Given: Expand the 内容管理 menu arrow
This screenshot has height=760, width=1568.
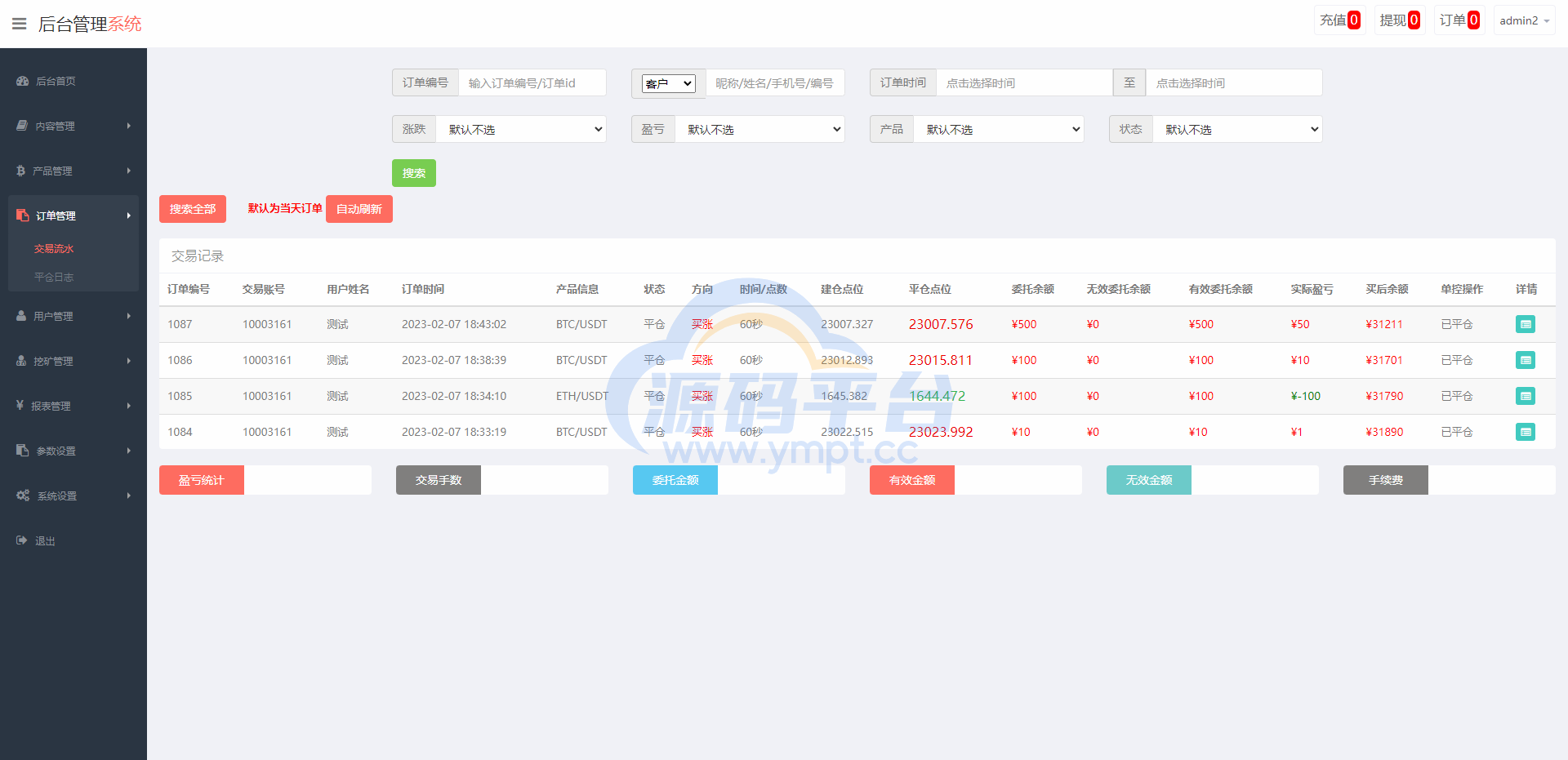Looking at the screenshot, I should pos(129,126).
